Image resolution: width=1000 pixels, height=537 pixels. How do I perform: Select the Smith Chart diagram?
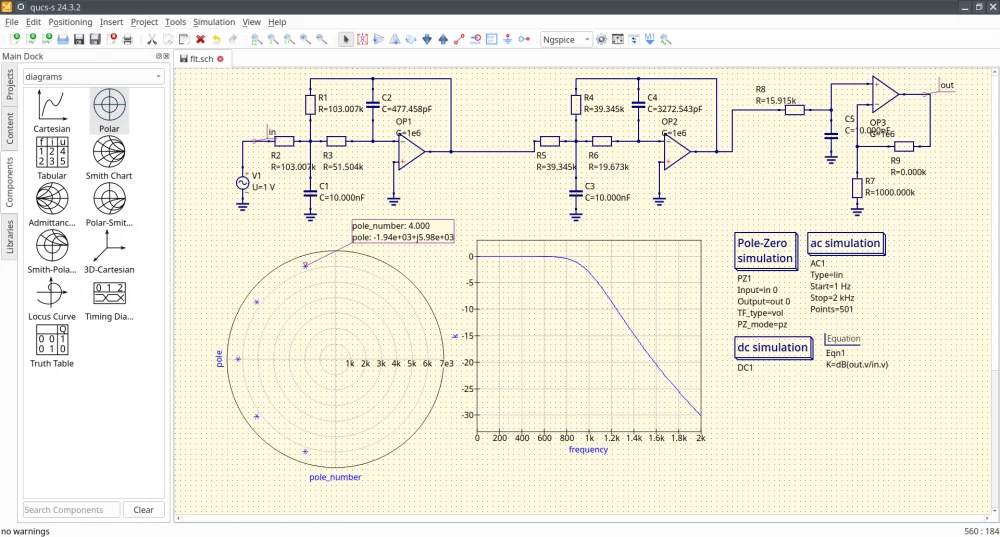tap(109, 155)
